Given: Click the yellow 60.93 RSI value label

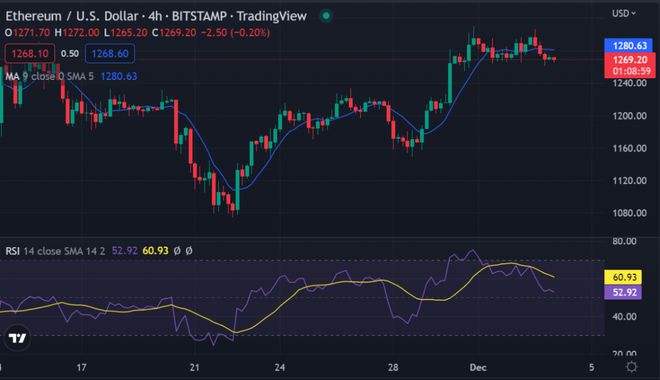Looking at the screenshot, I should (x=623, y=277).
